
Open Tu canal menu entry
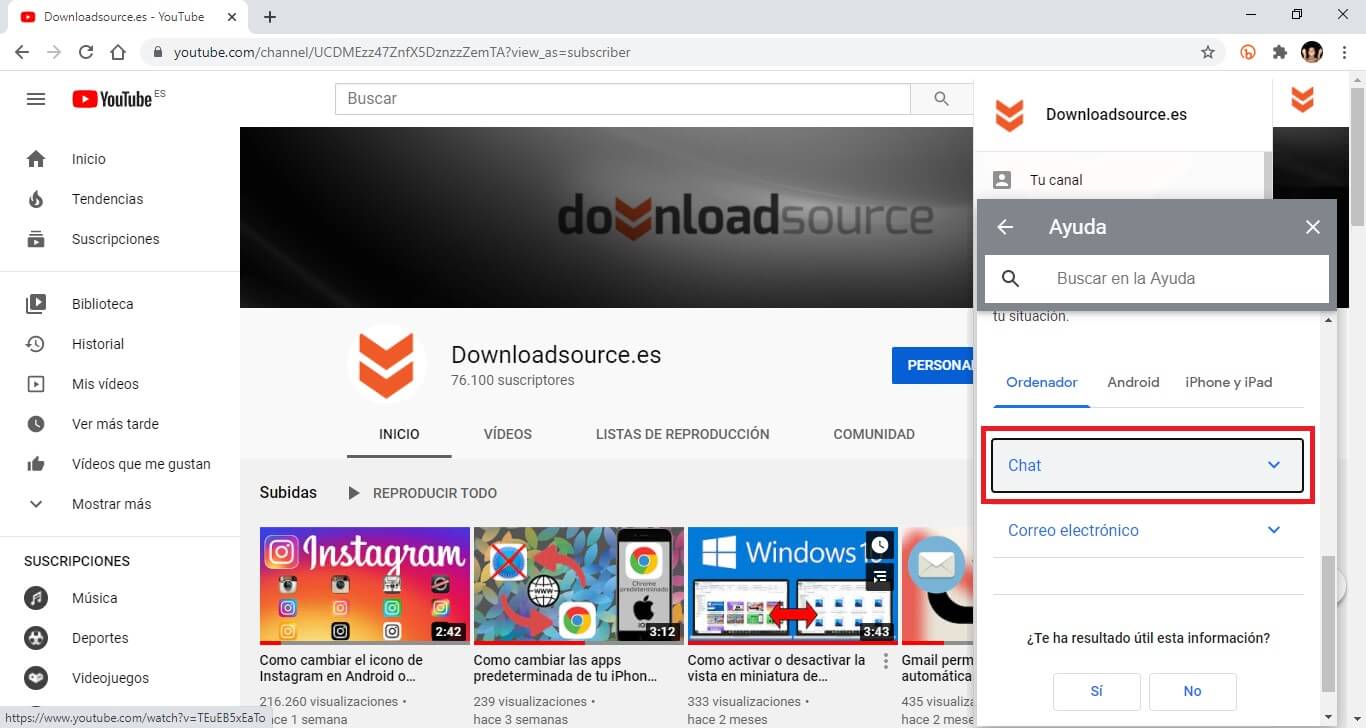click(1118, 180)
